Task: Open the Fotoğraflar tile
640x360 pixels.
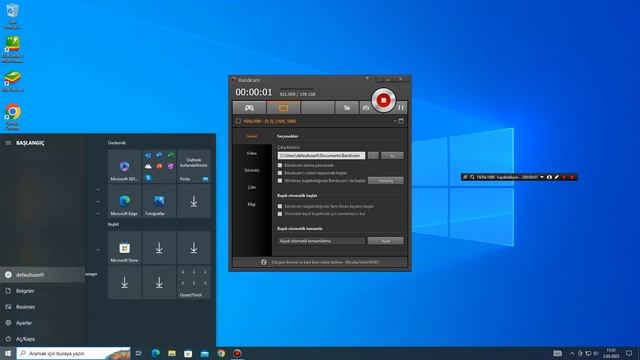Action: click(x=159, y=201)
